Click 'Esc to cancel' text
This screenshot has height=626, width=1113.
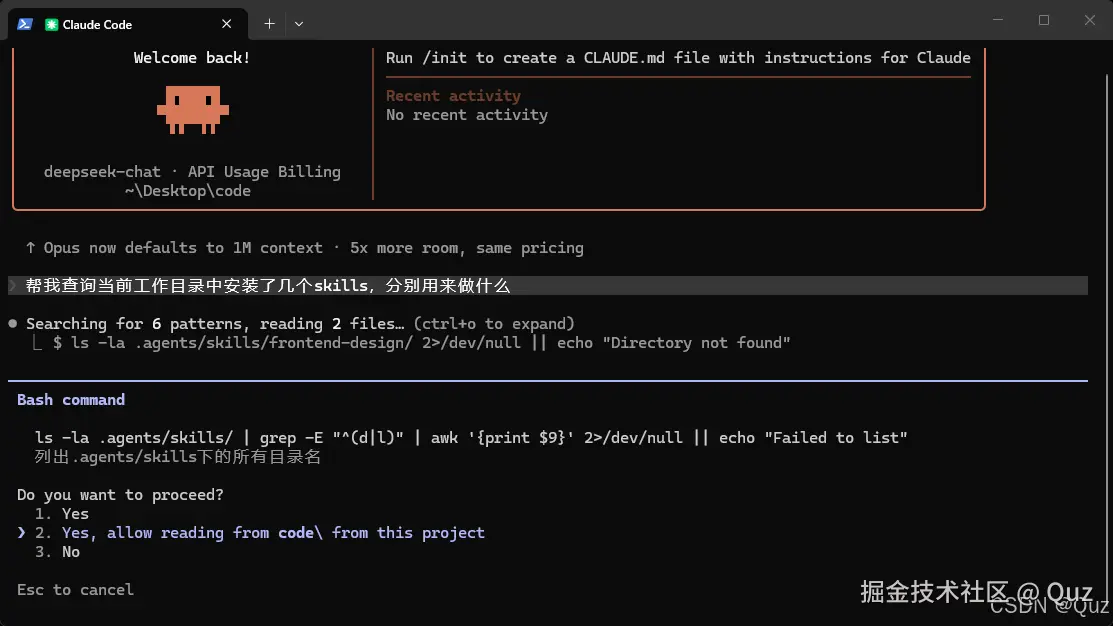[75, 590]
